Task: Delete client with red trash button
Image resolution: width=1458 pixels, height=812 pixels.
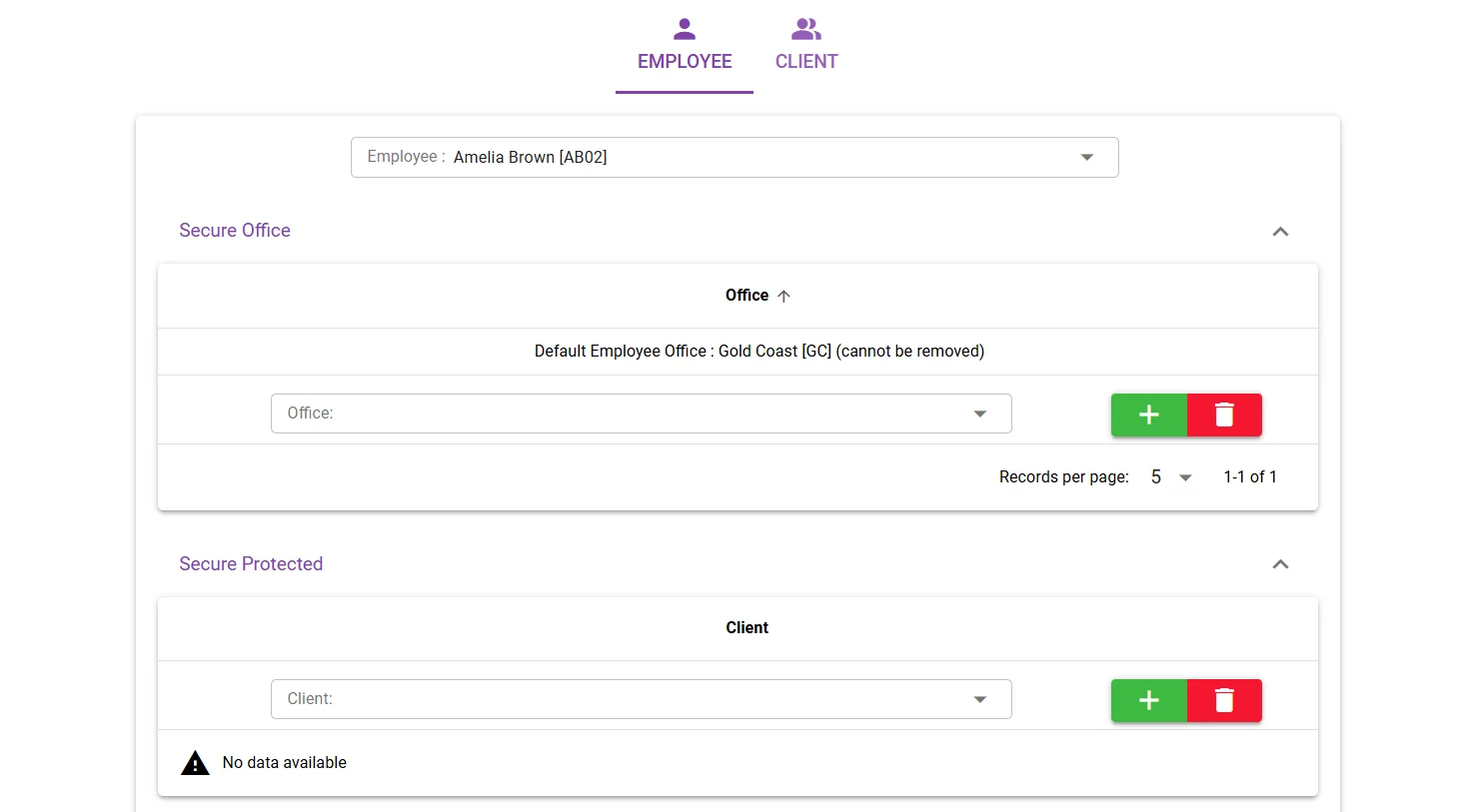Action: (1224, 700)
